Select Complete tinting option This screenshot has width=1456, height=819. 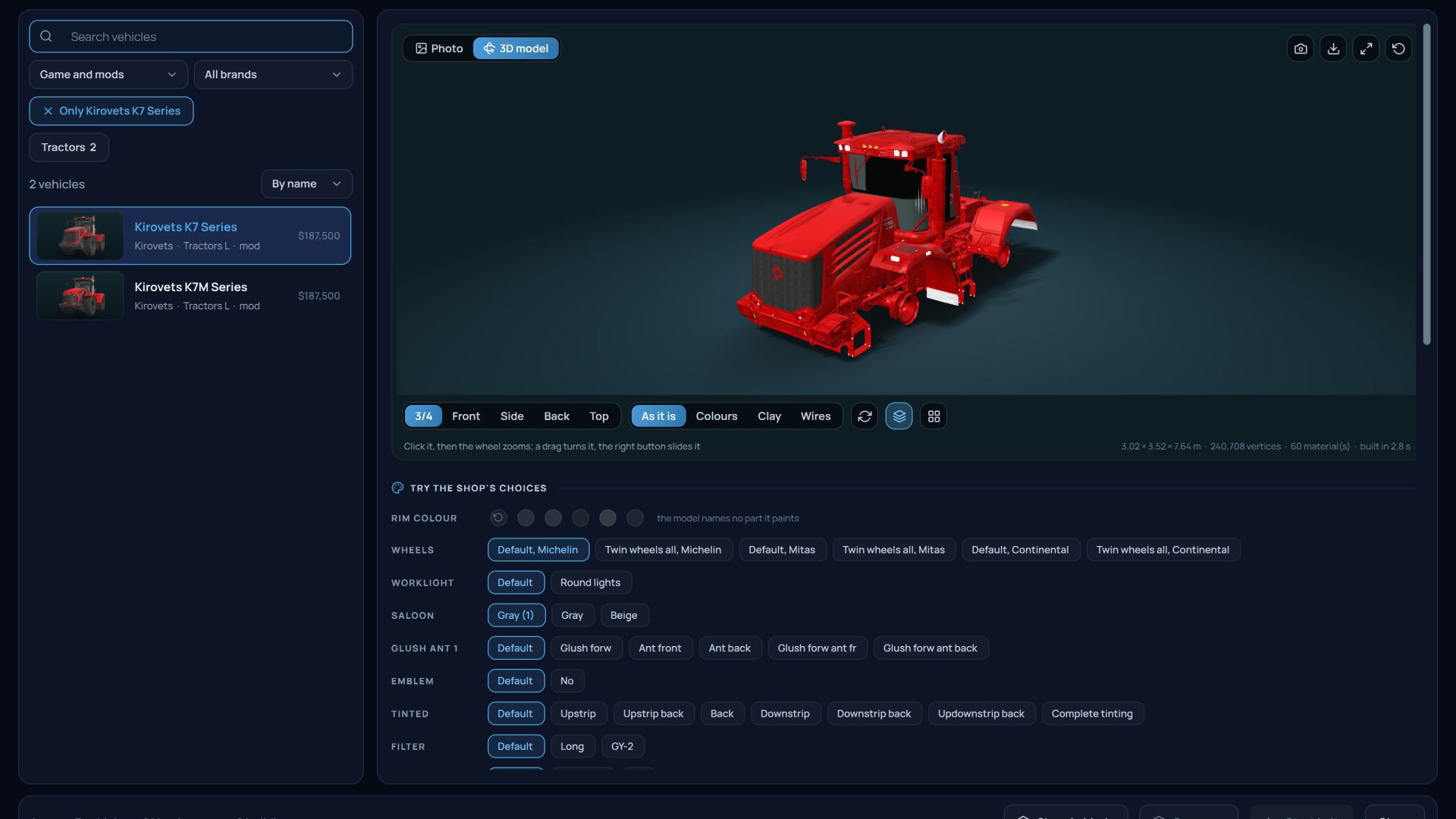coord(1092,714)
